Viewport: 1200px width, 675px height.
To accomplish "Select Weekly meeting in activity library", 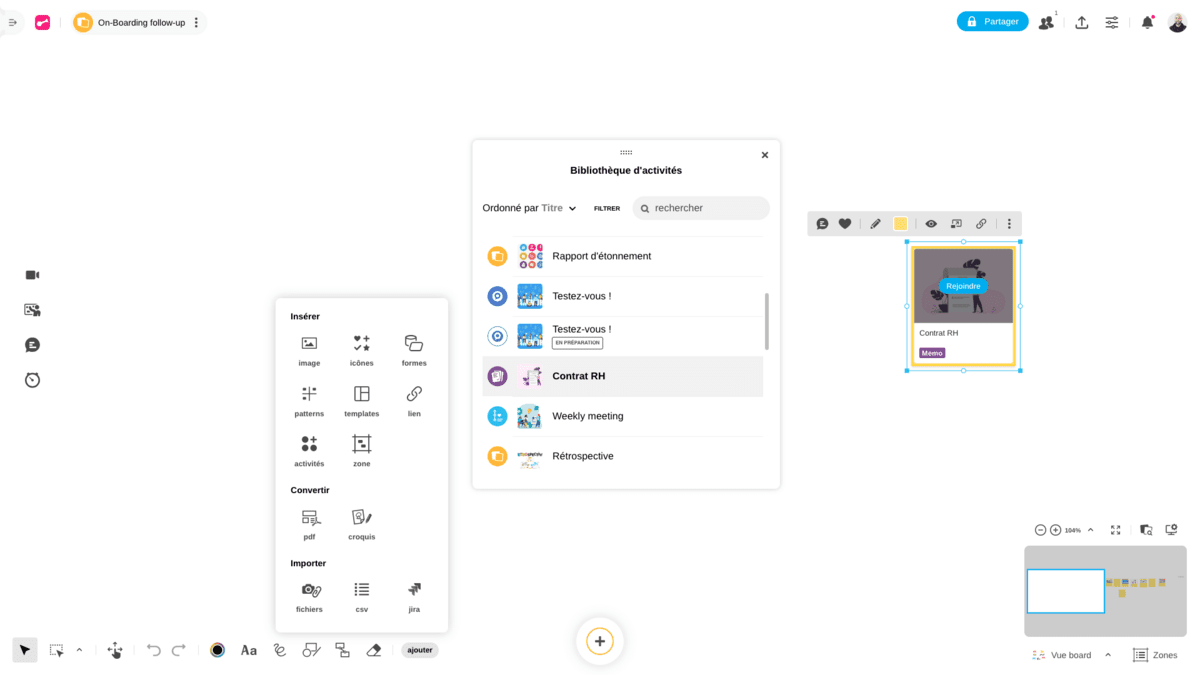I will point(587,416).
